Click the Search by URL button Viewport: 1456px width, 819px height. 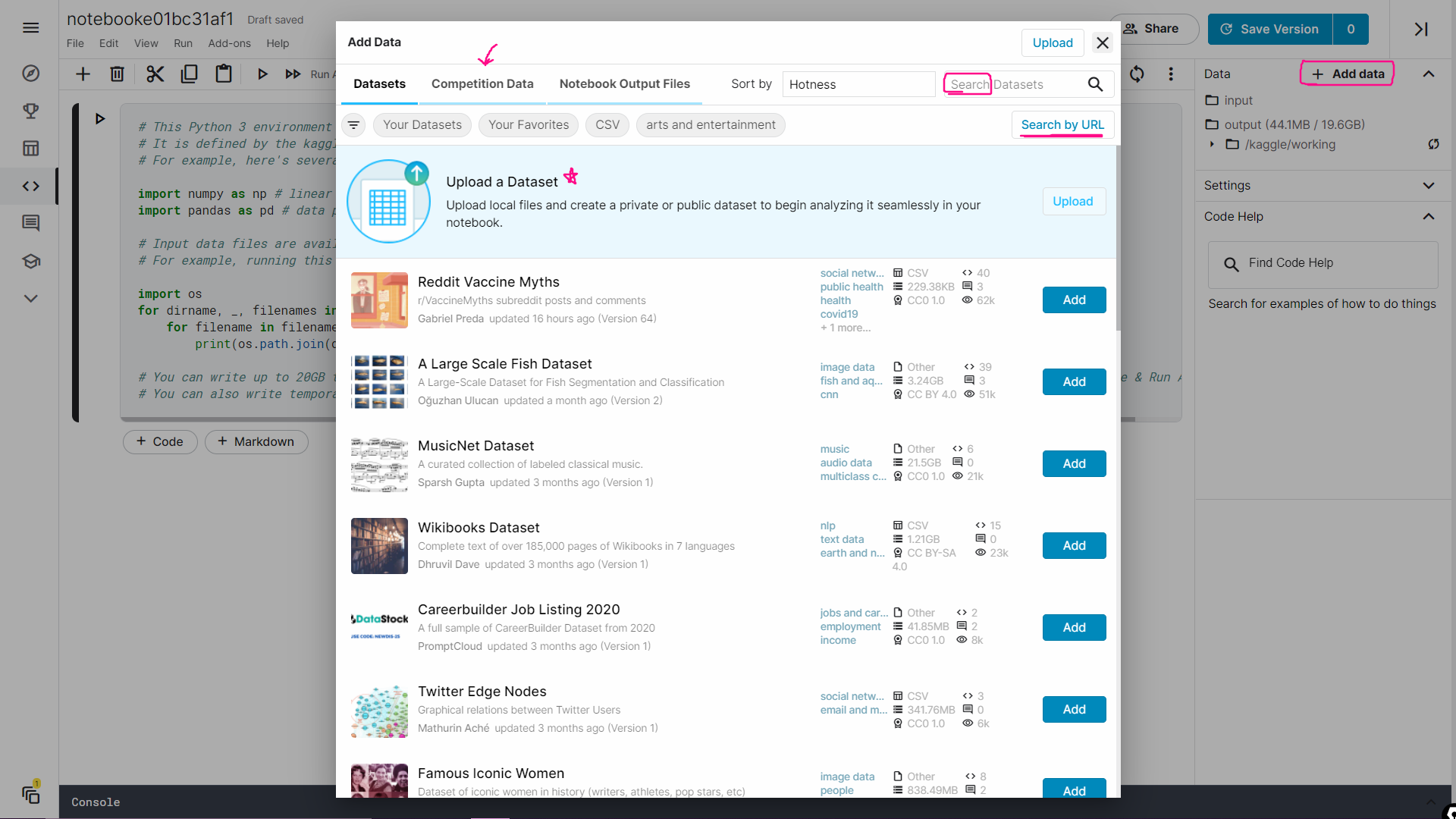pos(1062,124)
